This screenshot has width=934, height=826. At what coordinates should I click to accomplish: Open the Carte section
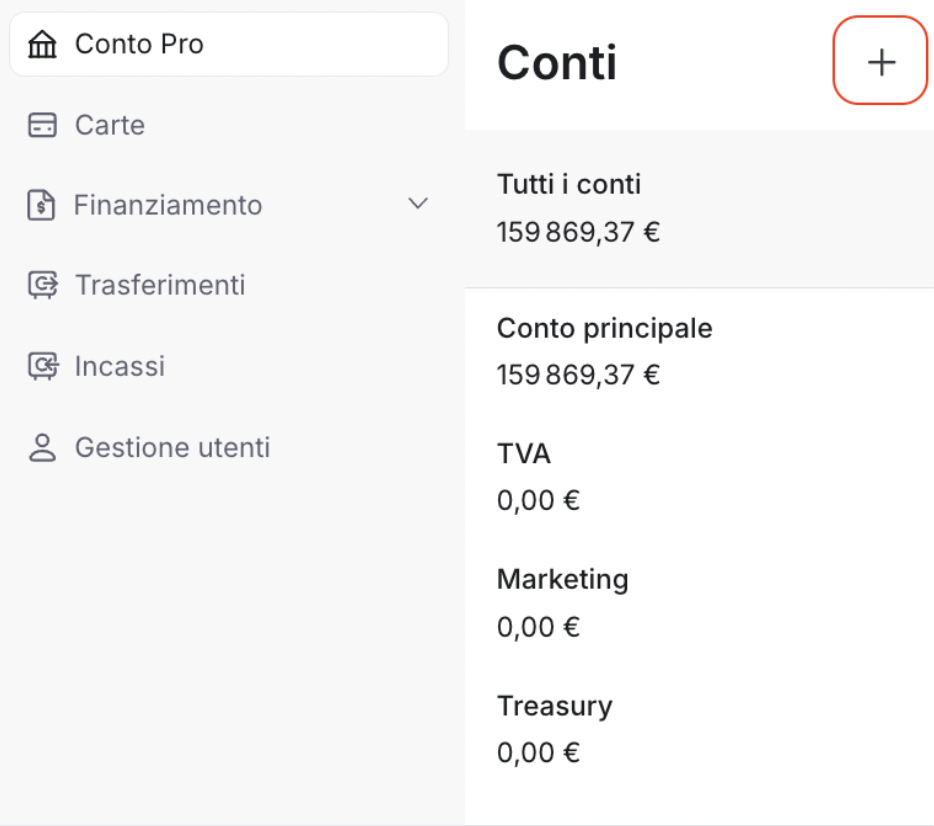[x=110, y=125]
